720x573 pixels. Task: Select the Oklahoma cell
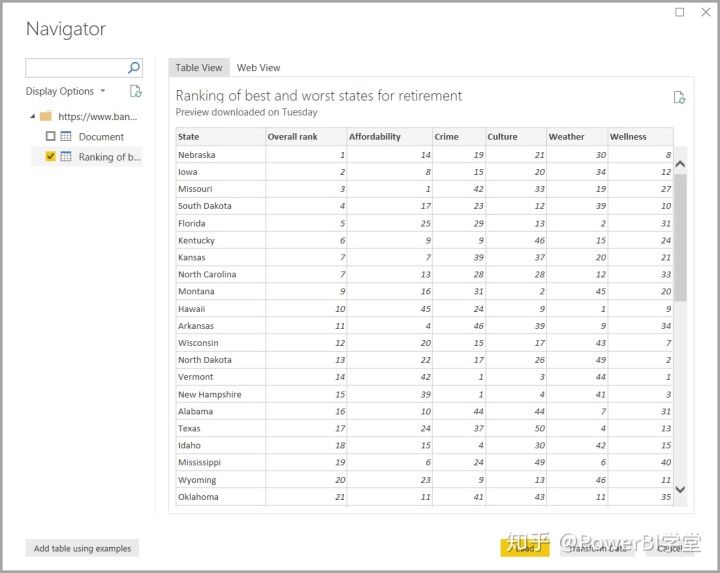(x=220, y=496)
